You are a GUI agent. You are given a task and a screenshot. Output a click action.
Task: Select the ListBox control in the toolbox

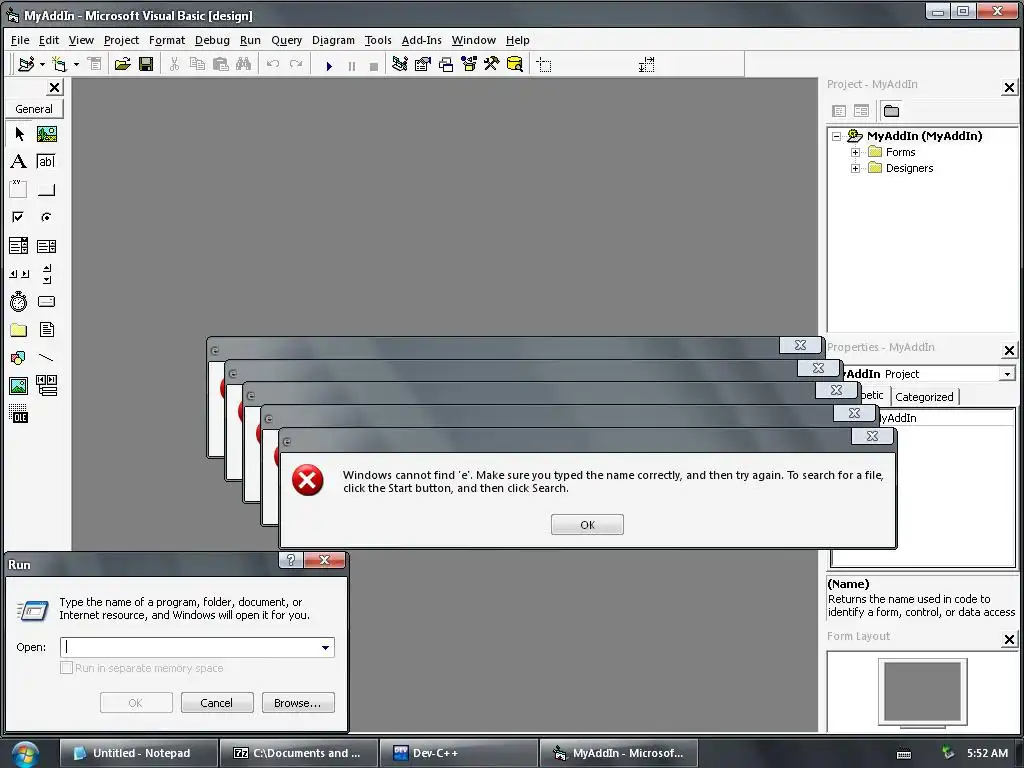click(x=46, y=246)
